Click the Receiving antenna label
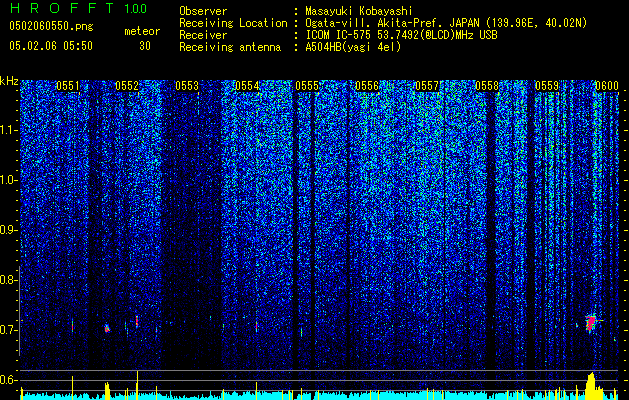 230,47
